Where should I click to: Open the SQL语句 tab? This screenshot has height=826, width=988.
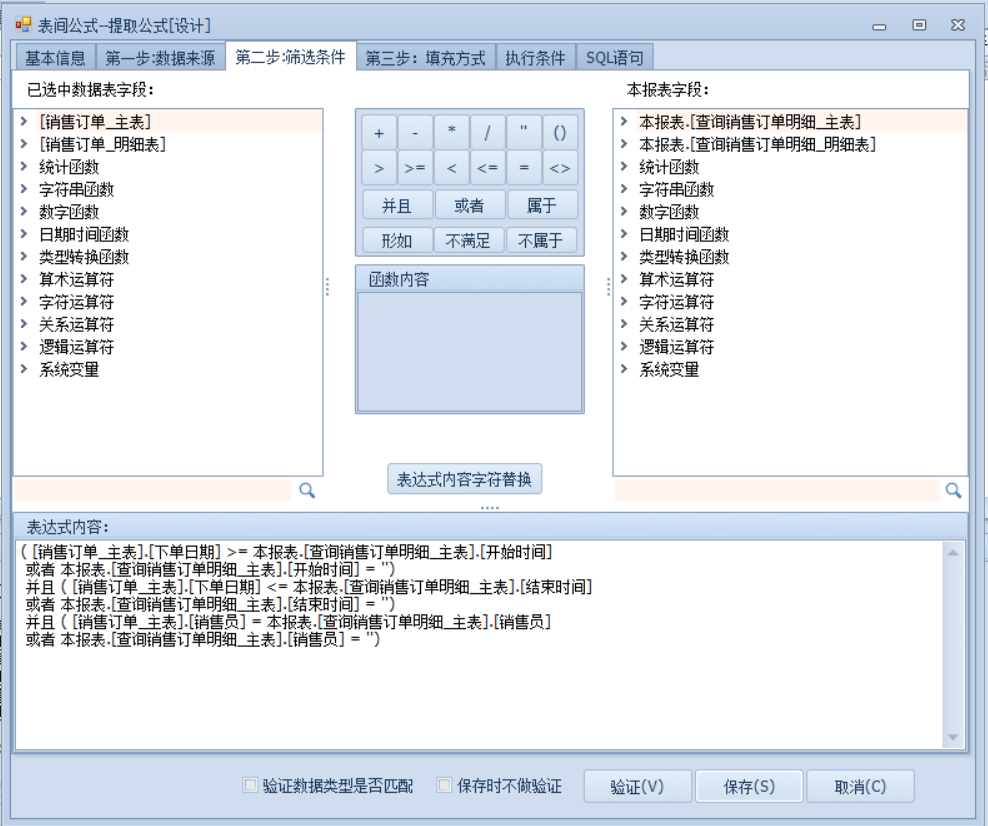coord(615,58)
